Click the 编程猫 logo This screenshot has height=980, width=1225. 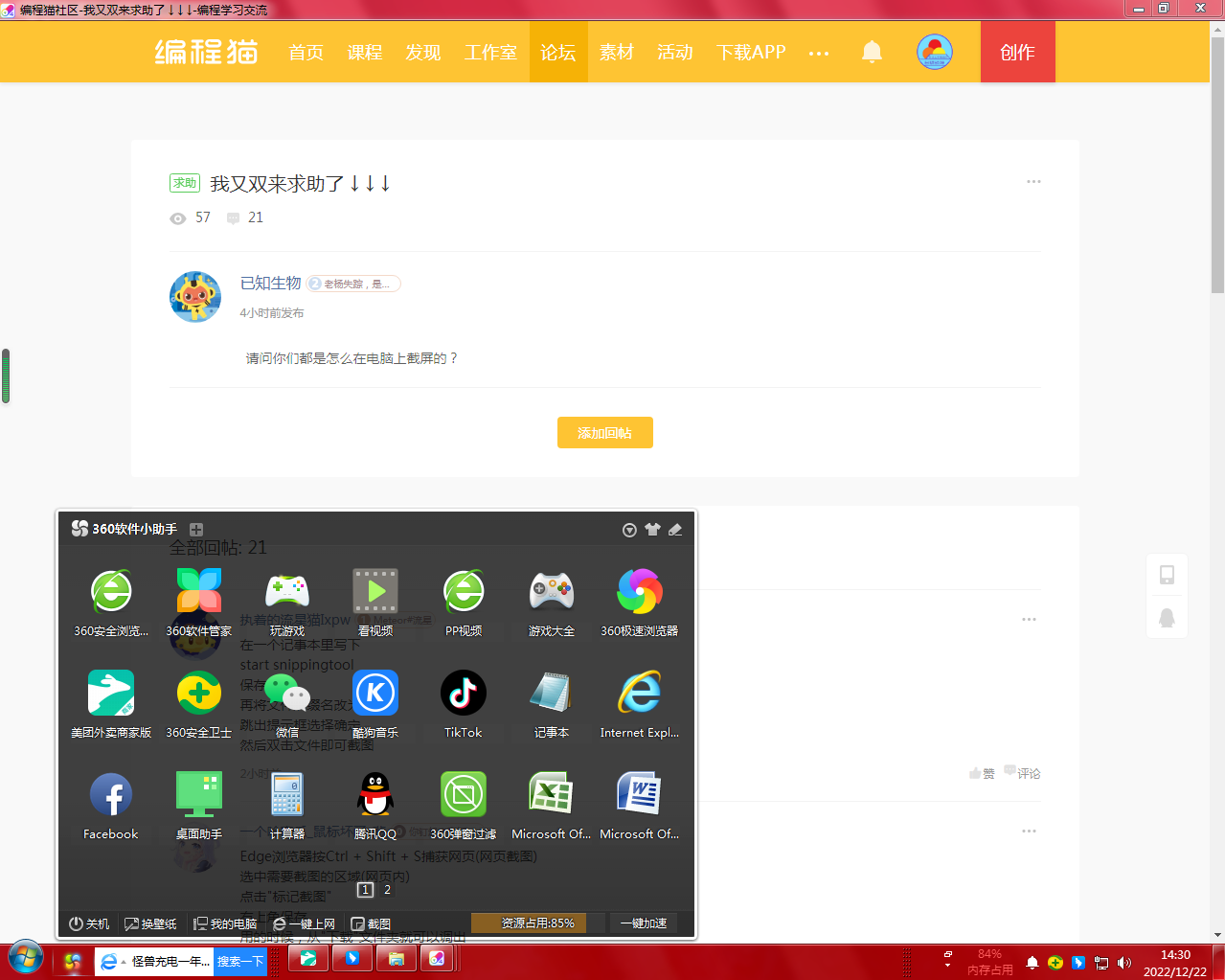[x=207, y=52]
